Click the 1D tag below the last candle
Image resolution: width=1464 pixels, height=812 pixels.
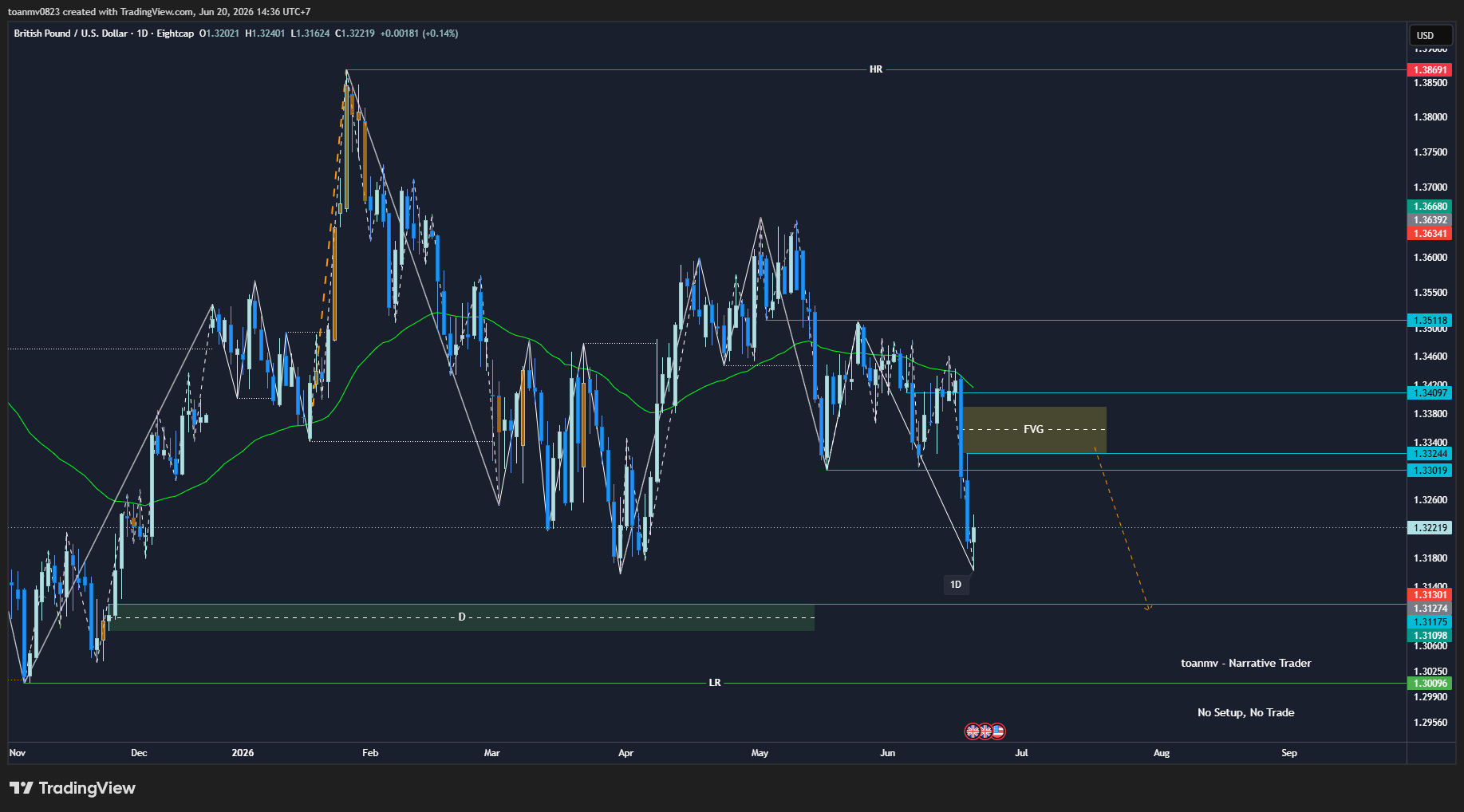(956, 585)
